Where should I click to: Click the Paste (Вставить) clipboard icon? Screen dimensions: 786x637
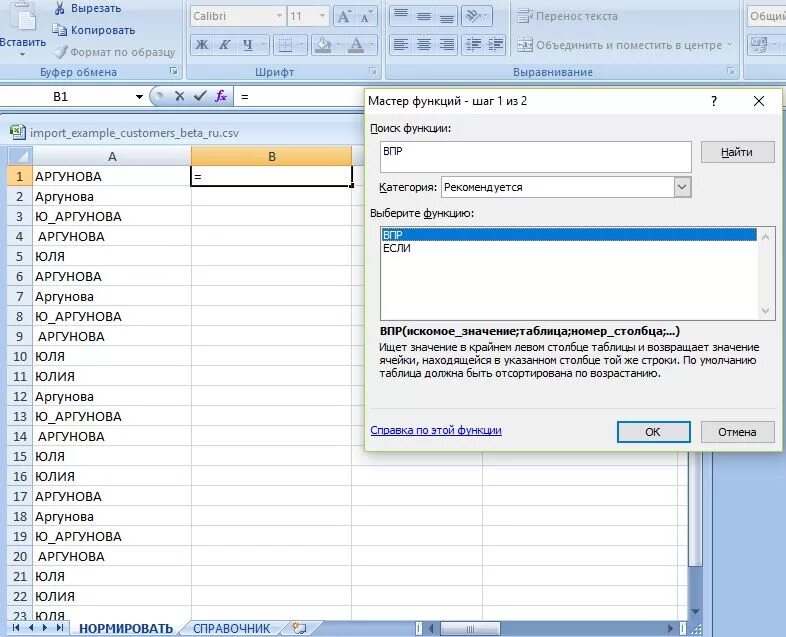tap(23, 17)
